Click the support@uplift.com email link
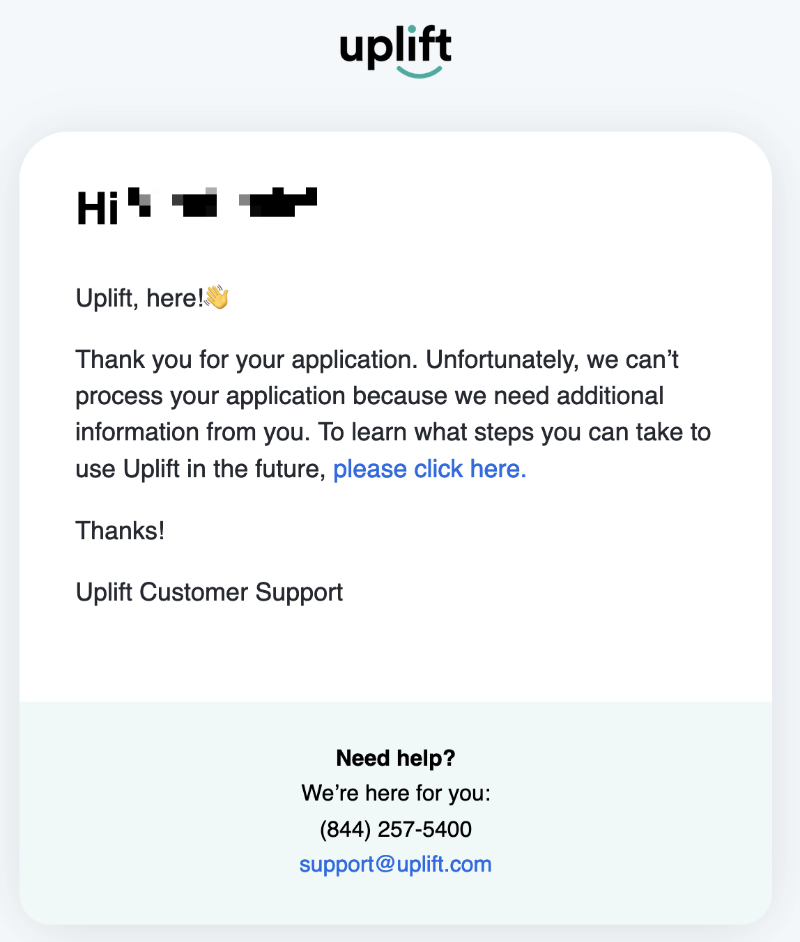800x942 pixels. tap(395, 864)
